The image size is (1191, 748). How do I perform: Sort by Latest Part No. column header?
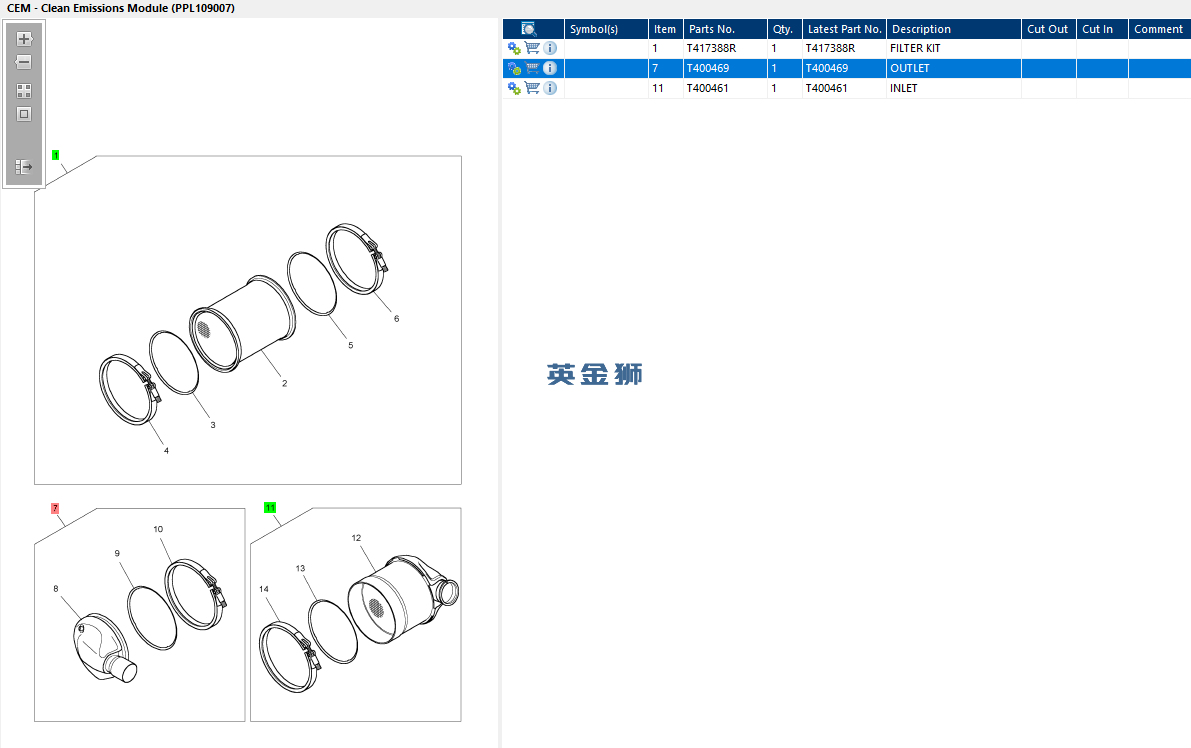point(845,29)
